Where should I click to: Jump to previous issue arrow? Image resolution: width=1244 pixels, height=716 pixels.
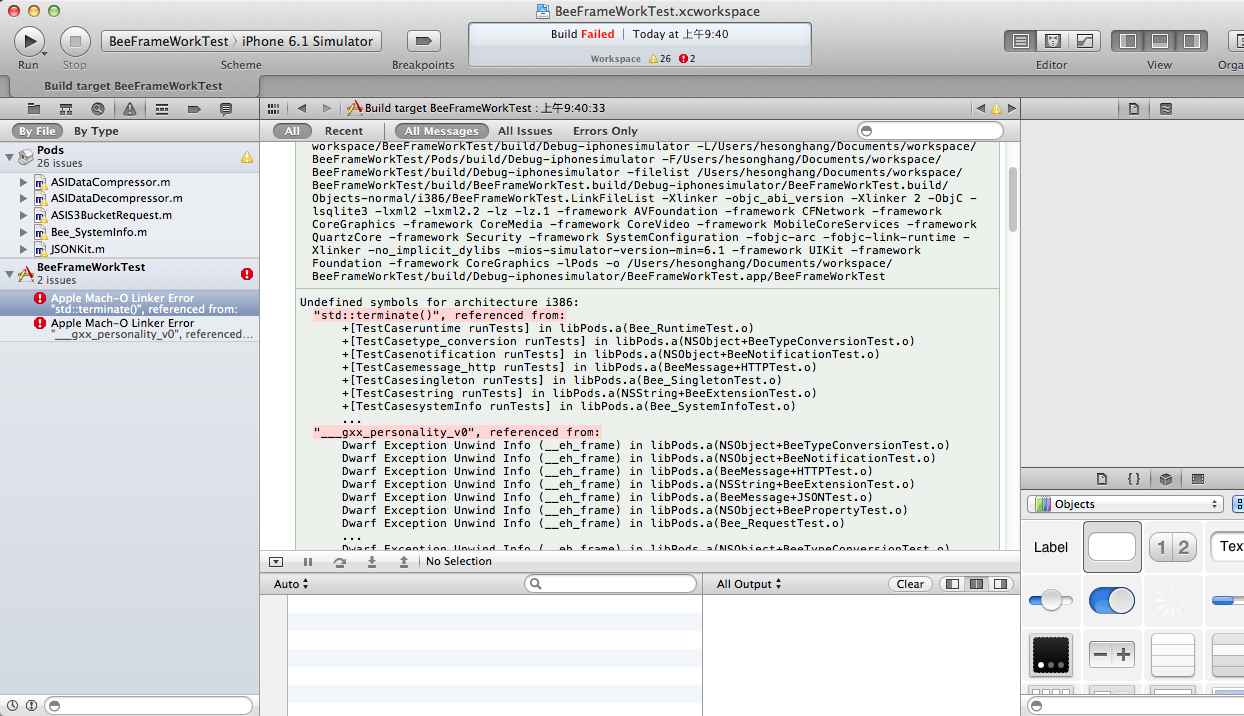tap(980, 108)
